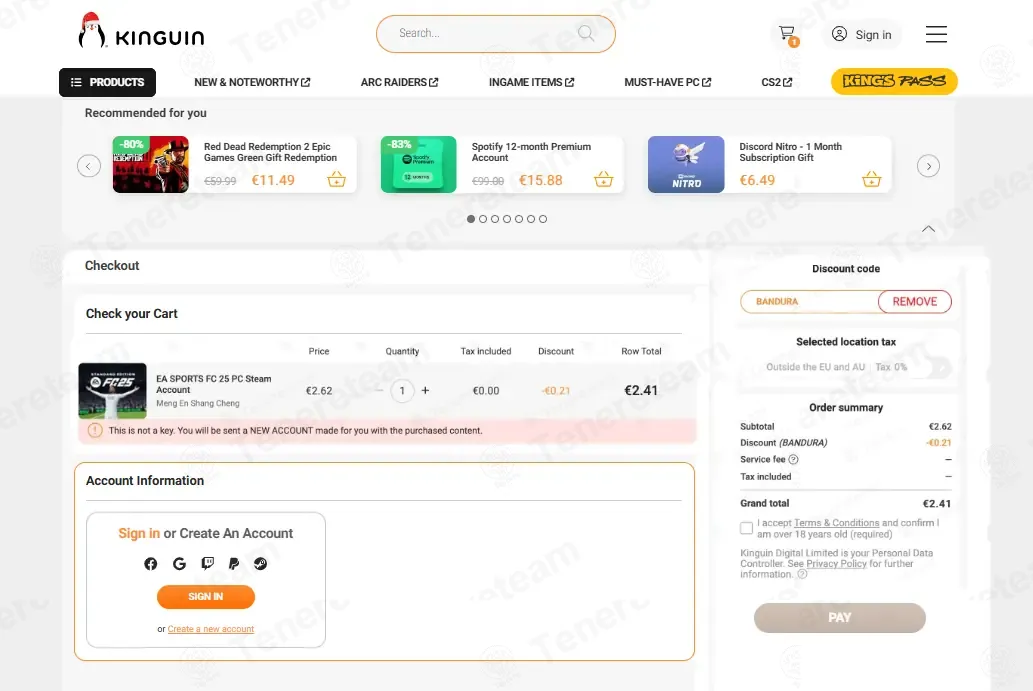Increase FC 25 quantity with plus
Image resolution: width=1033 pixels, height=691 pixels.
[x=426, y=391]
